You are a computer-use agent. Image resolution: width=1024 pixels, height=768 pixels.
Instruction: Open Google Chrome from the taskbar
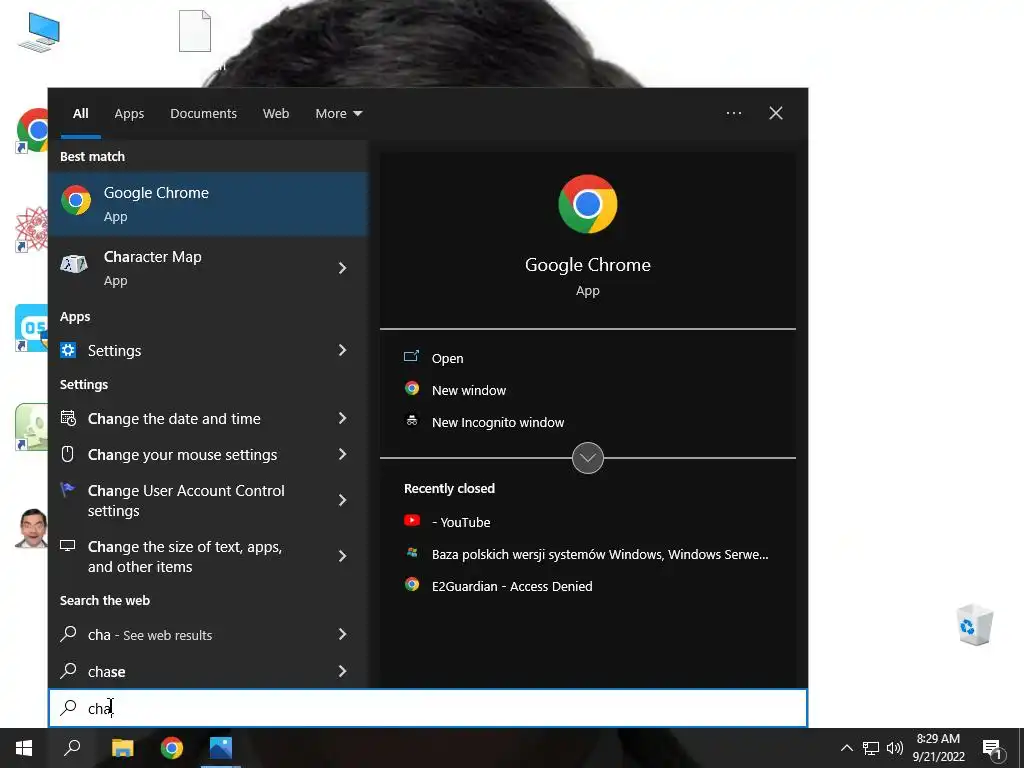172,748
